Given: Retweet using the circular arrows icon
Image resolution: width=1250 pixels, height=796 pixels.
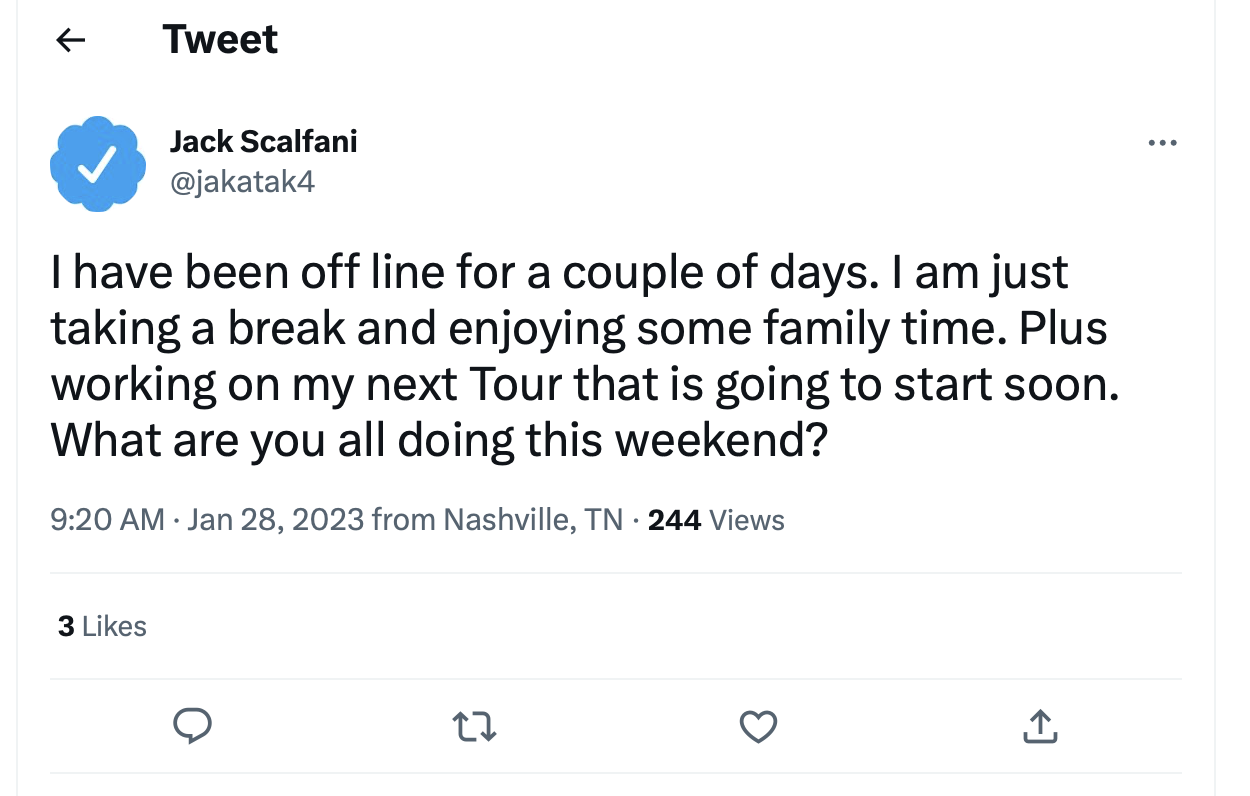Looking at the screenshot, I should pyautogui.click(x=474, y=727).
